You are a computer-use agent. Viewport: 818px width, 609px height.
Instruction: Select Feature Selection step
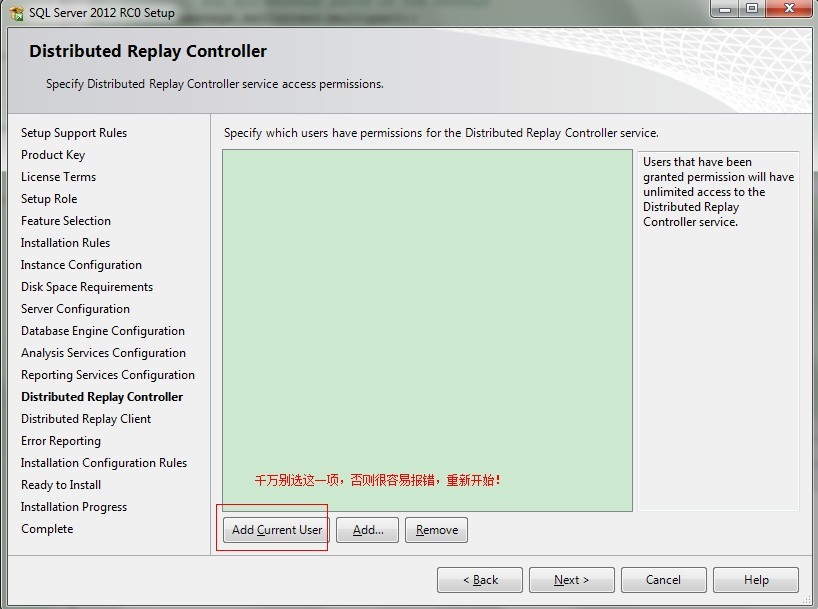coord(66,221)
